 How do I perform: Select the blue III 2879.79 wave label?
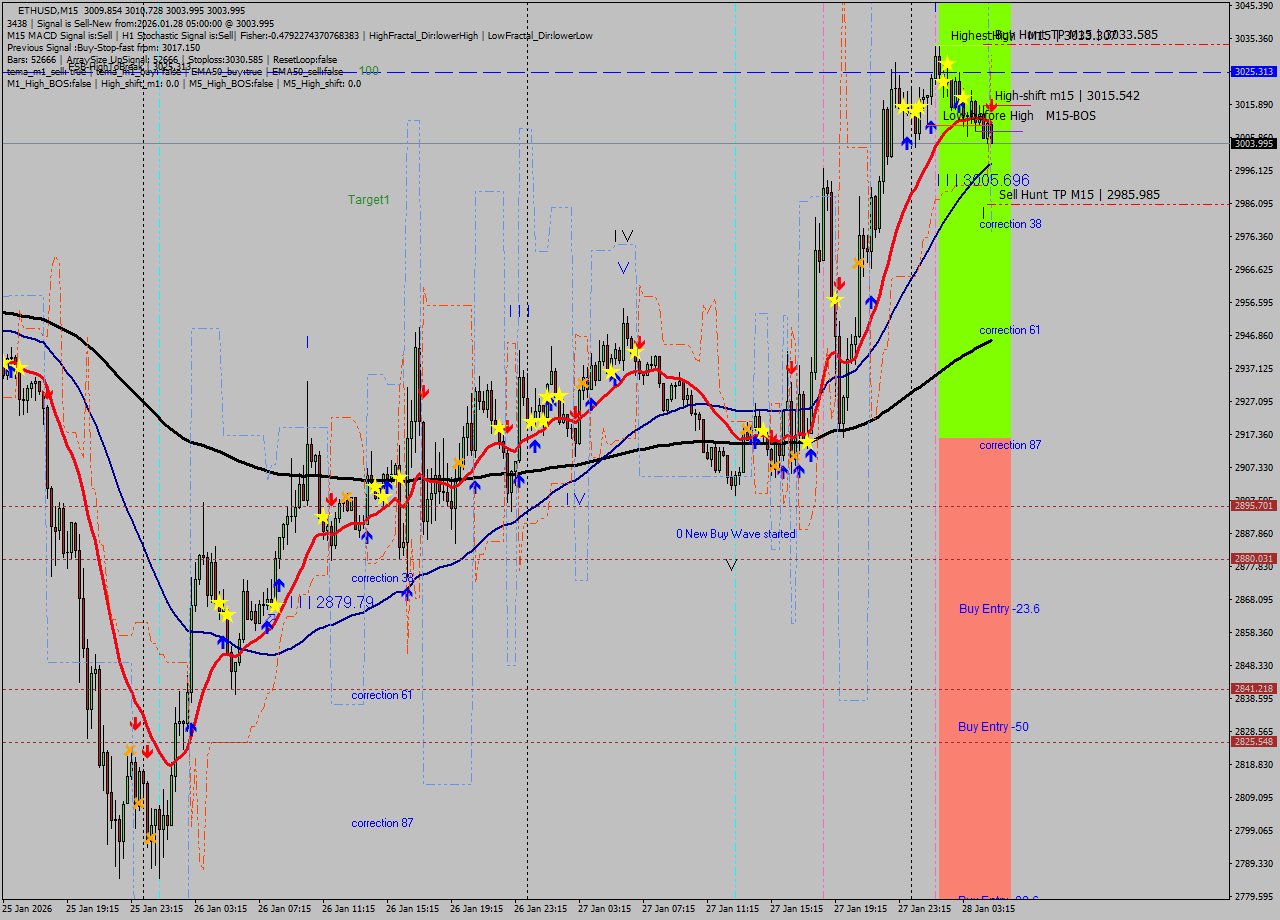coord(331,602)
